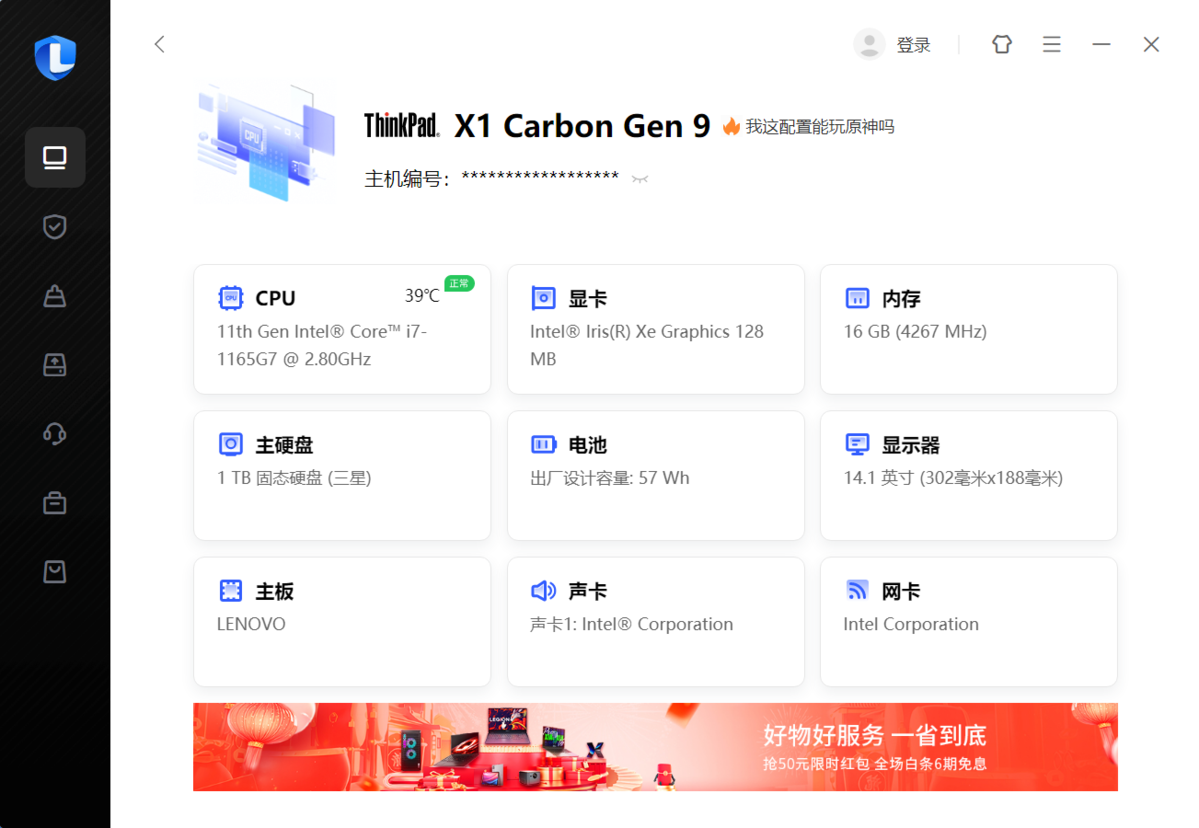Open the 声卡 sound card panel
Screen dimensions: 1199x828
coord(655,622)
